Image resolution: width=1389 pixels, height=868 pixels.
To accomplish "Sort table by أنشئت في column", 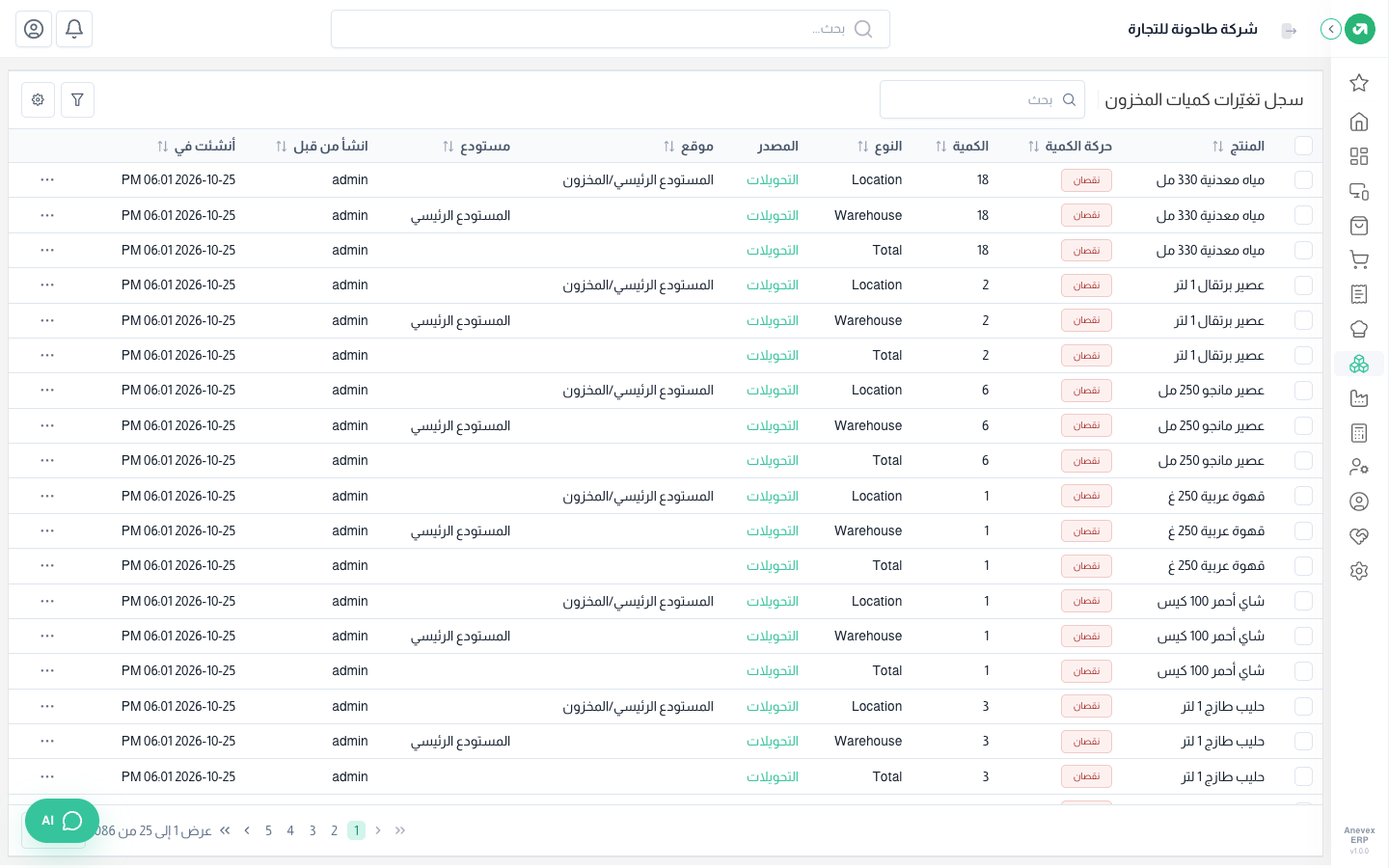I will pos(163,147).
